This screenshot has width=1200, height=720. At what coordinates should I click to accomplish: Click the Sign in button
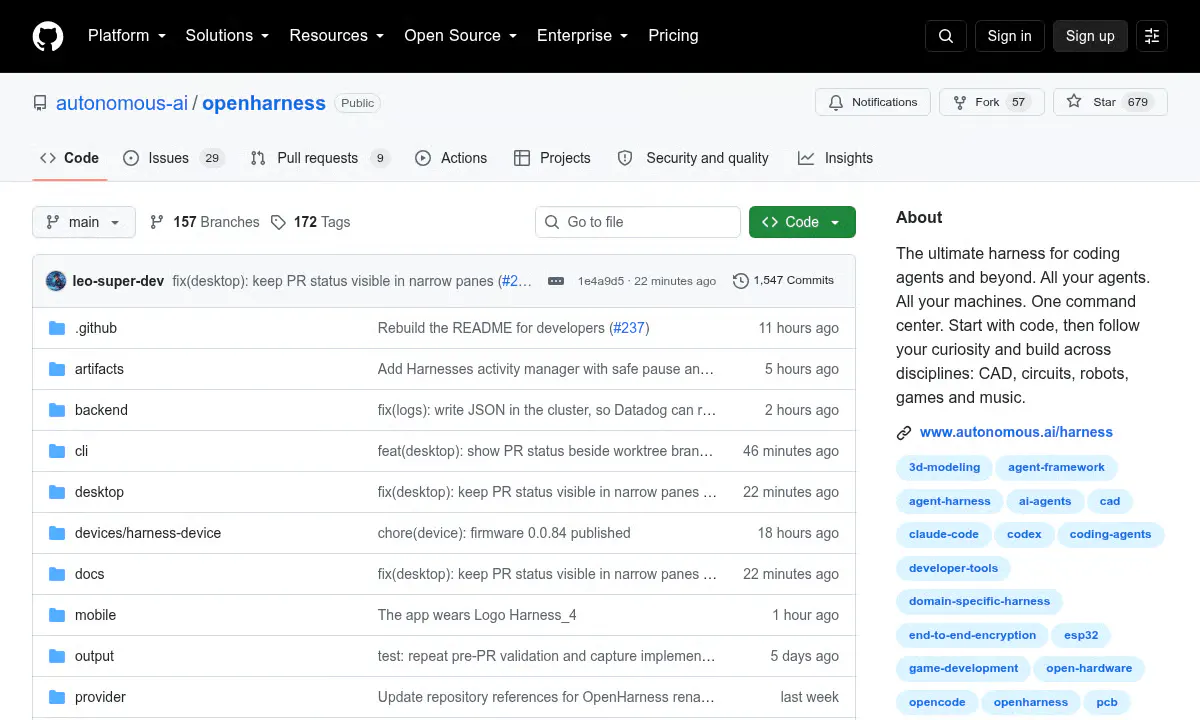point(1009,36)
